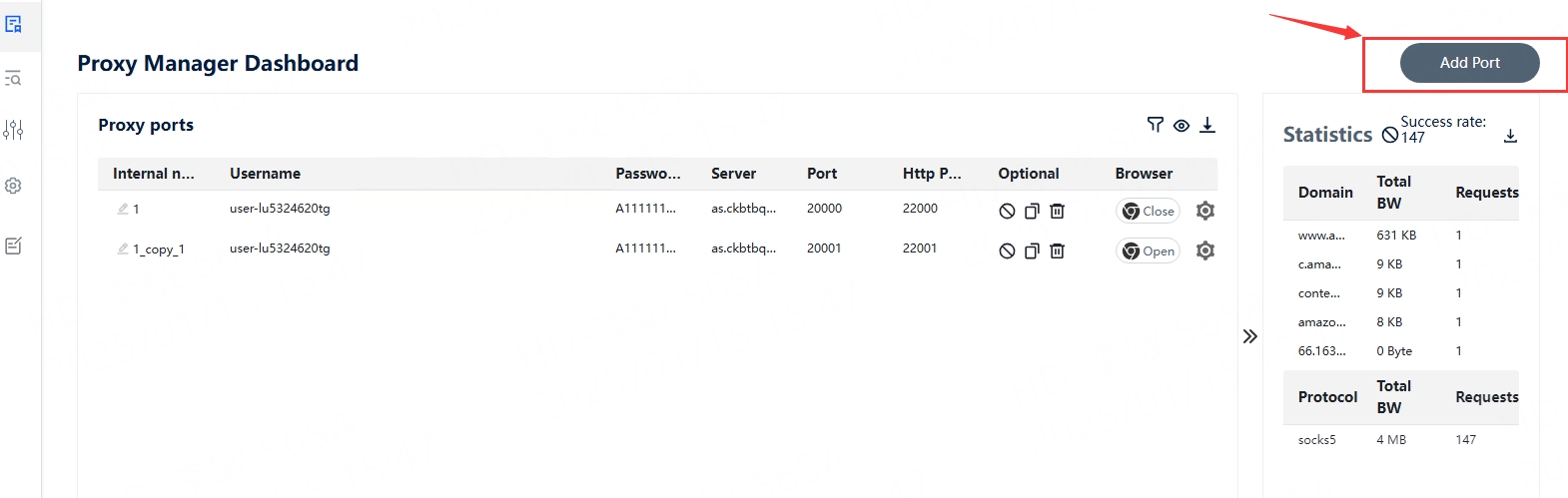This screenshot has height=498, width=1568.
Task: Download the Statistics data
Action: [x=1510, y=136]
